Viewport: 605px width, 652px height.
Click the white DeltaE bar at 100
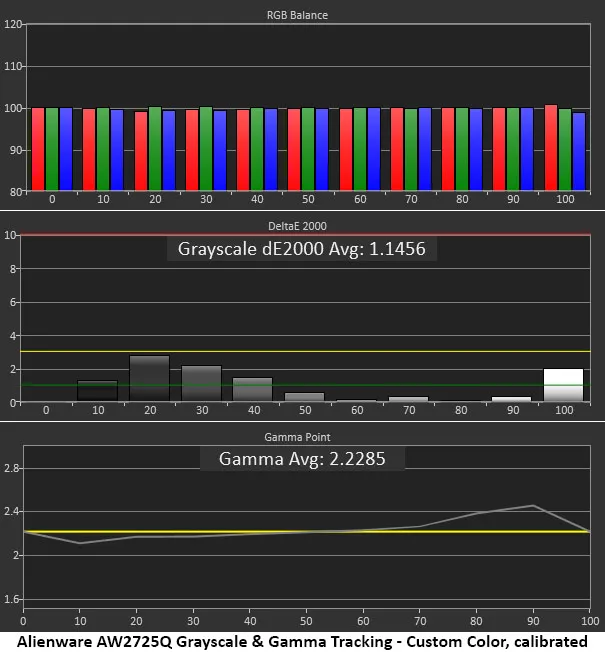click(563, 385)
